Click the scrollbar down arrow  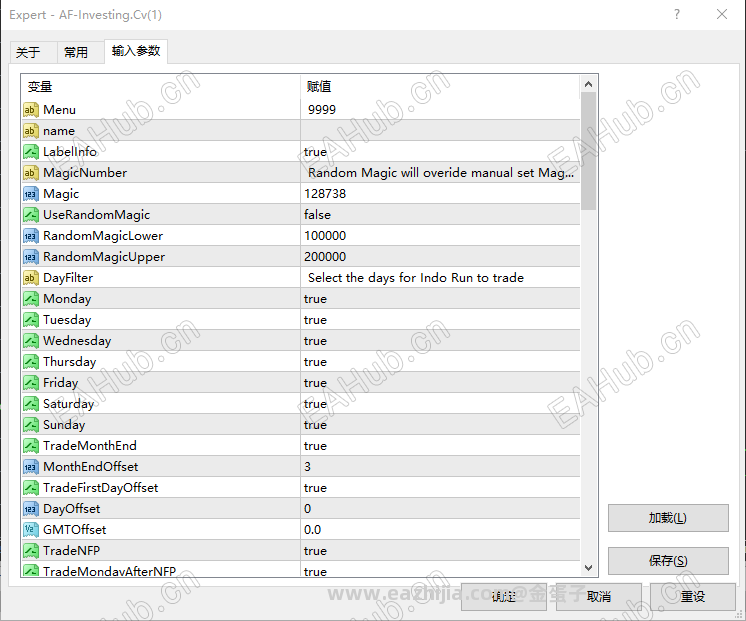[x=588, y=568]
